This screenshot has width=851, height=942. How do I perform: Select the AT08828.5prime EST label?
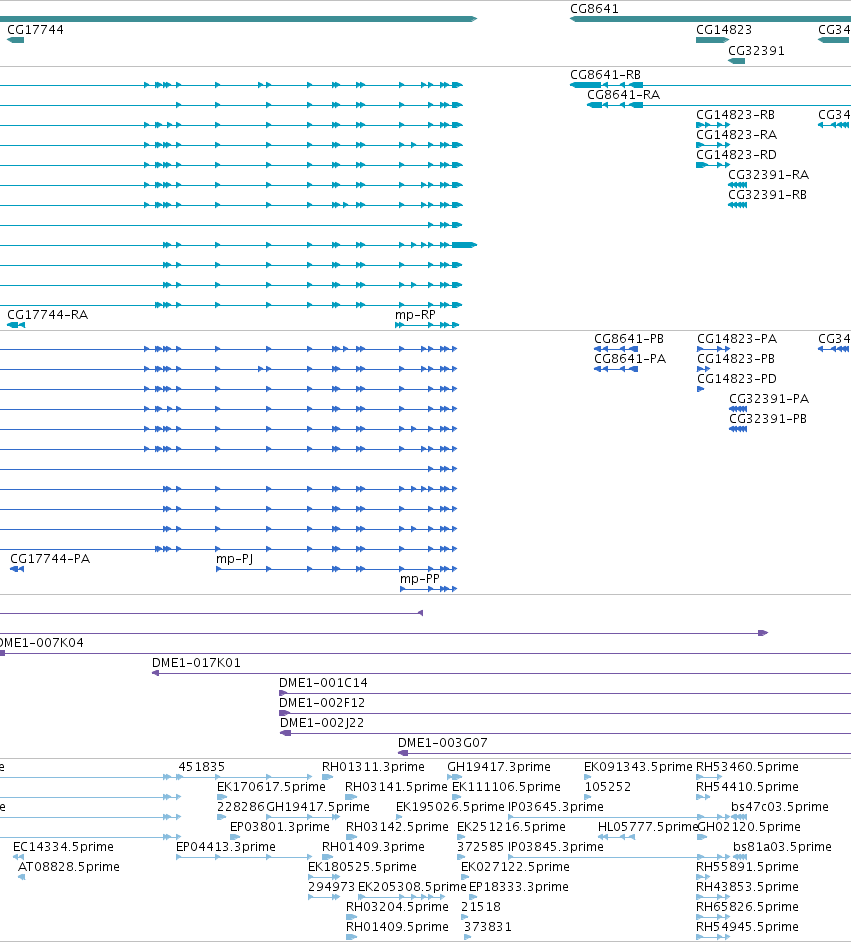[x=68, y=866]
